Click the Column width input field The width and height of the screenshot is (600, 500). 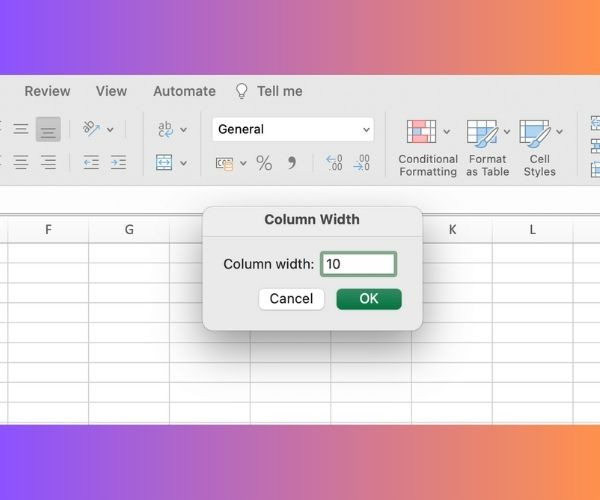(x=359, y=264)
